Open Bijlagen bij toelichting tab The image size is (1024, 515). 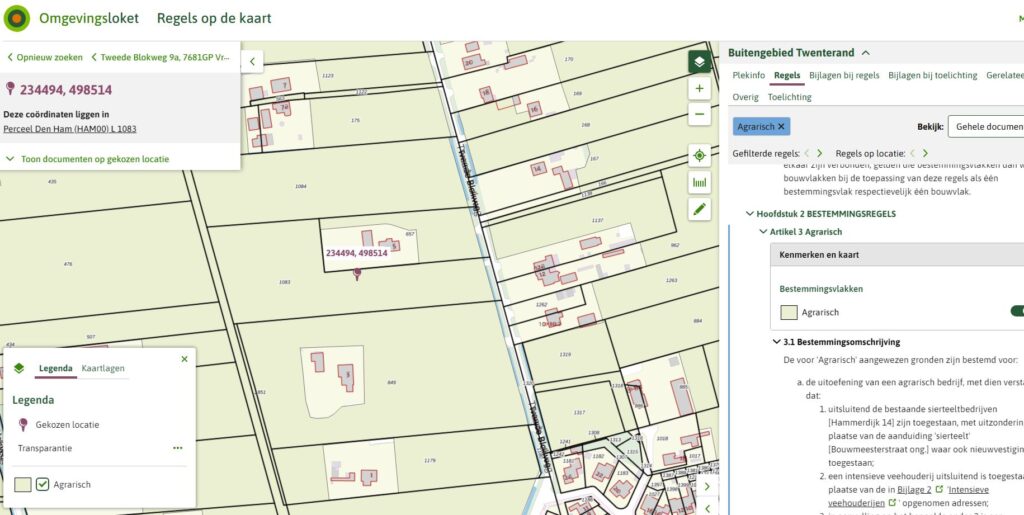(x=933, y=75)
